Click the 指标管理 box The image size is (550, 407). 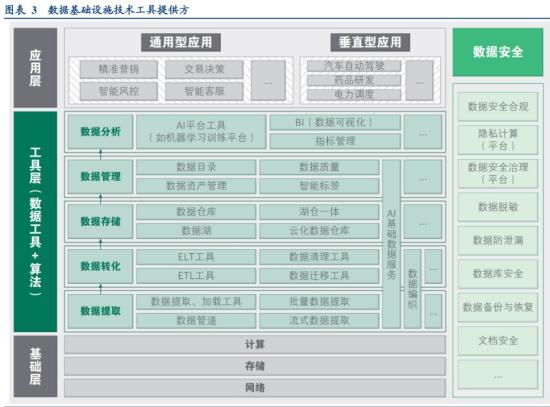pos(335,141)
